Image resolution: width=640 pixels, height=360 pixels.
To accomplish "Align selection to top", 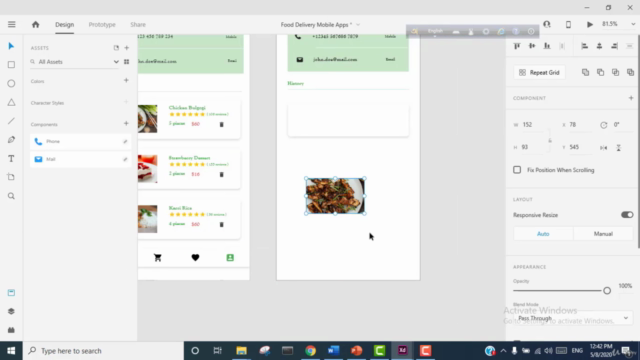I will pos(517,46).
